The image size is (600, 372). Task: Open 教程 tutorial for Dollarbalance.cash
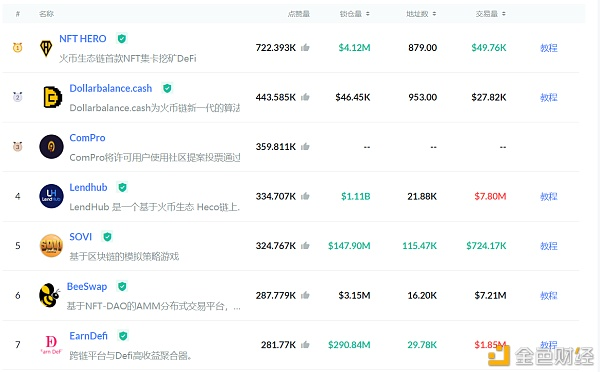(549, 98)
